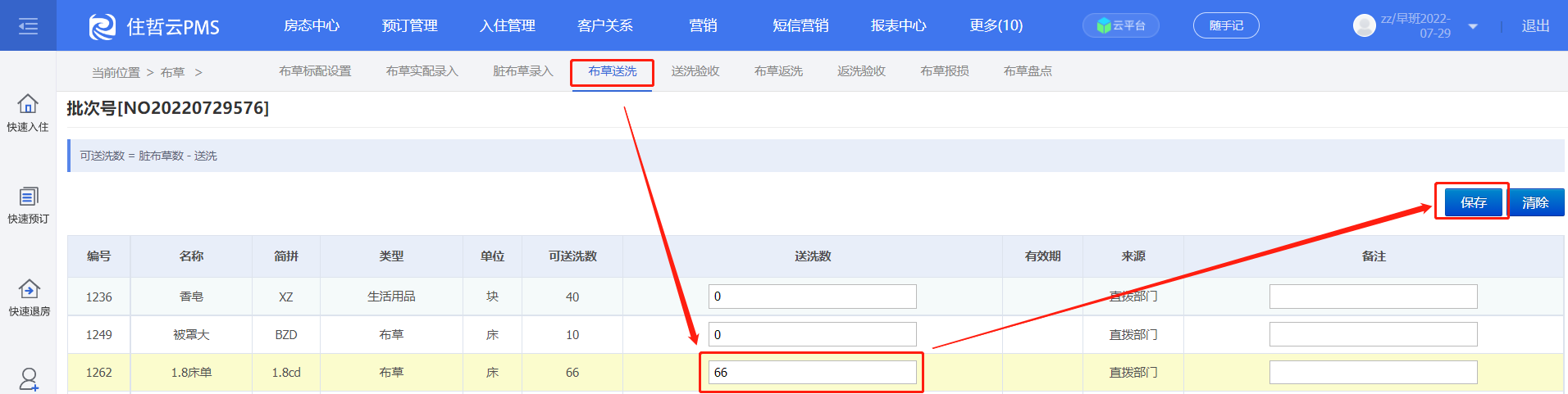Open the 入住管理 menu
The width and height of the screenshot is (1568, 394).
tap(508, 26)
